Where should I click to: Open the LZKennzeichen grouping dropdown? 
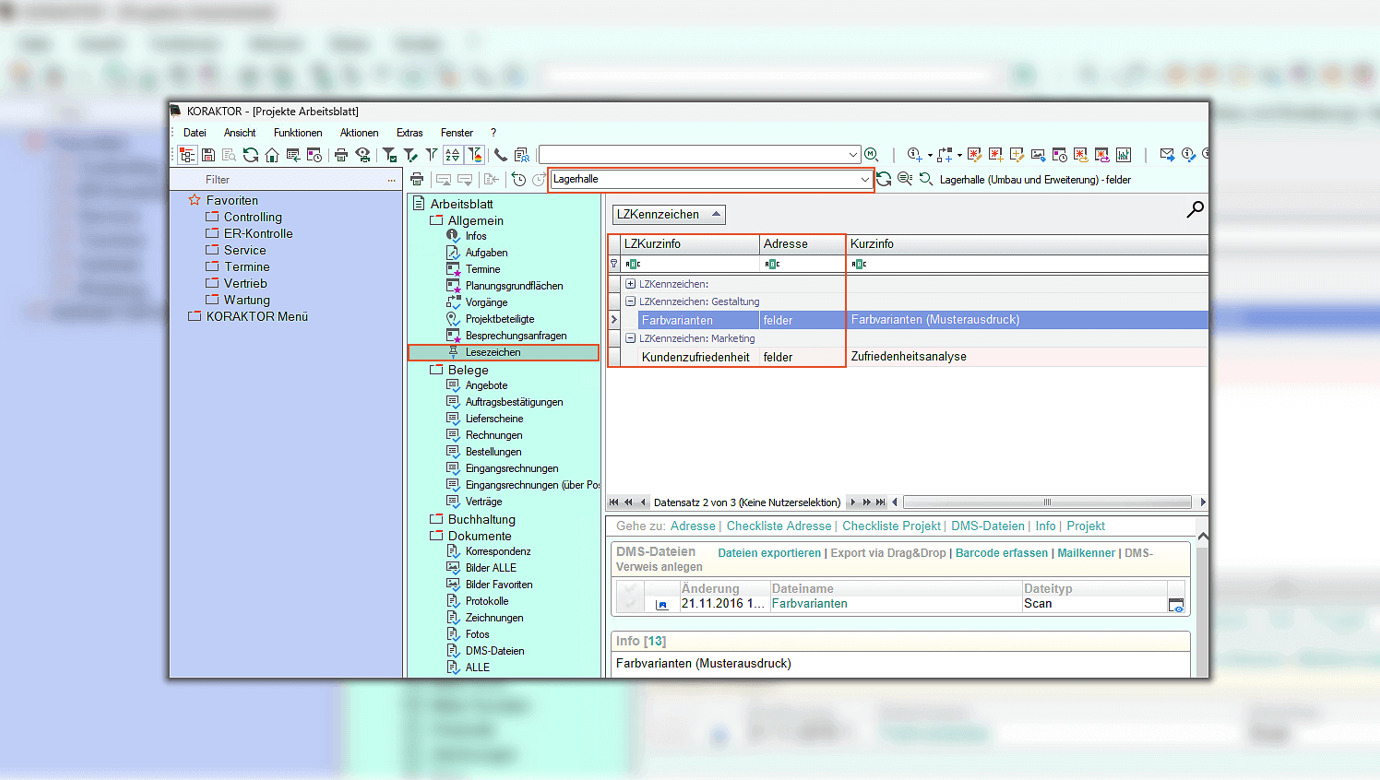[668, 214]
